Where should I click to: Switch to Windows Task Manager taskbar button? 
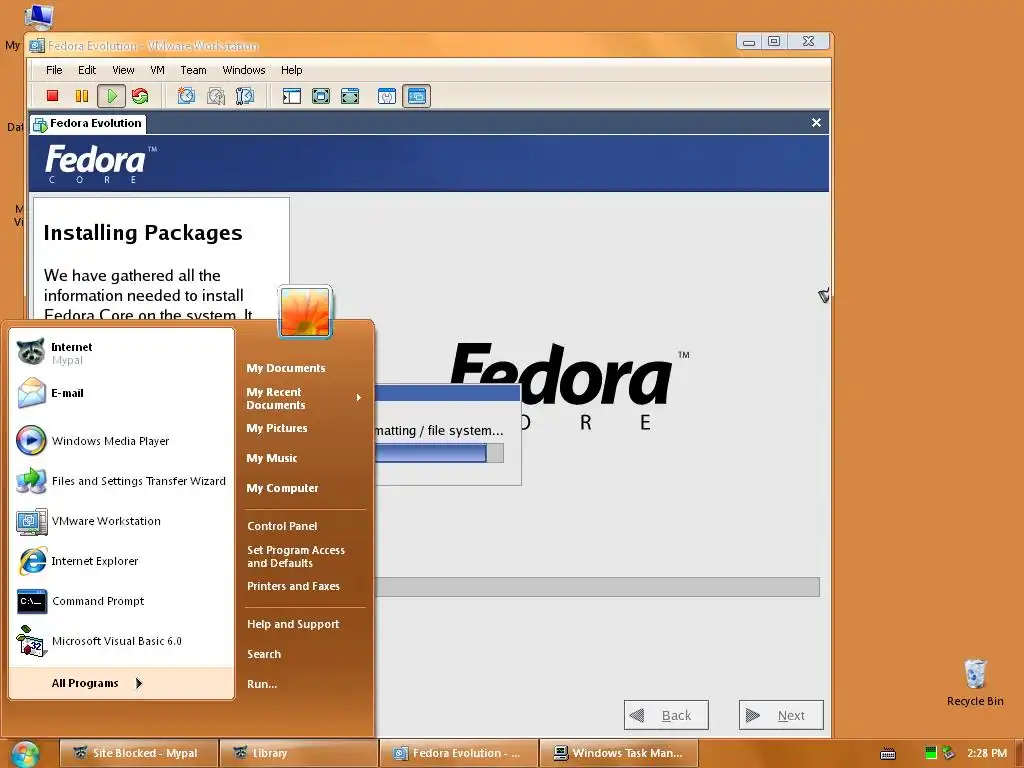(619, 753)
